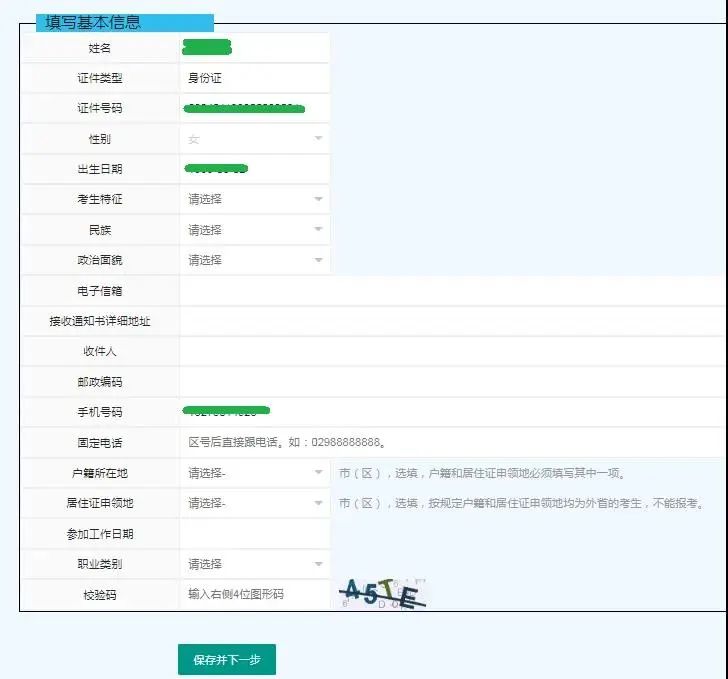The height and width of the screenshot is (679, 728).
Task: Focus the 固定电话 landline input field
Action: pos(452,442)
